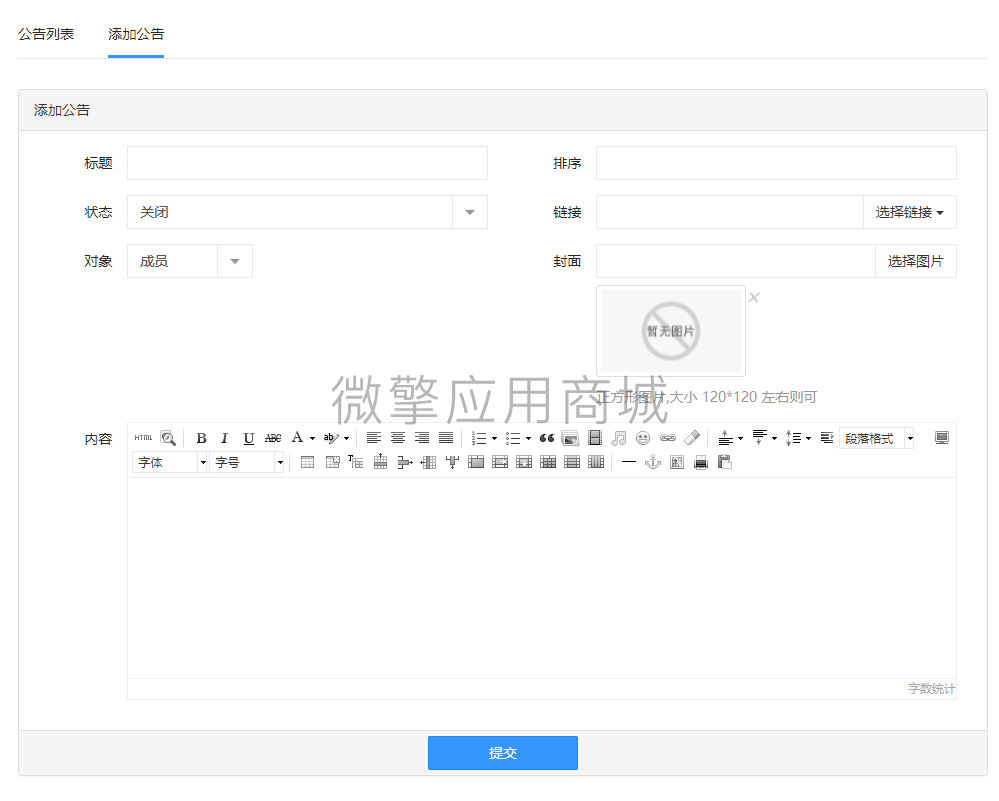The width and height of the screenshot is (999, 801).
Task: Underline the selected text
Action: click(248, 438)
